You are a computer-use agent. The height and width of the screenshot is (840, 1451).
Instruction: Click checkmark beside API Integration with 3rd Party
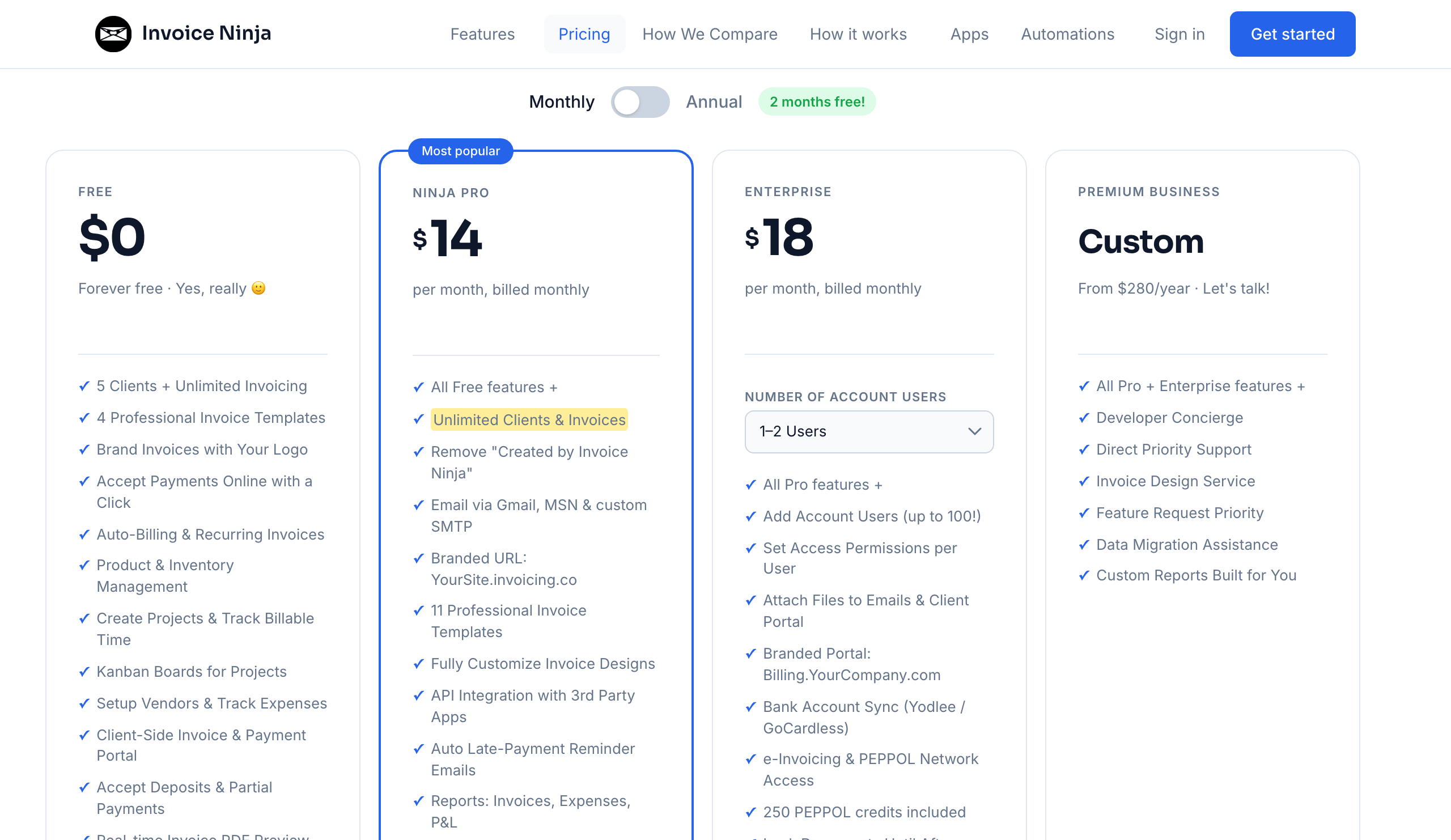419,696
